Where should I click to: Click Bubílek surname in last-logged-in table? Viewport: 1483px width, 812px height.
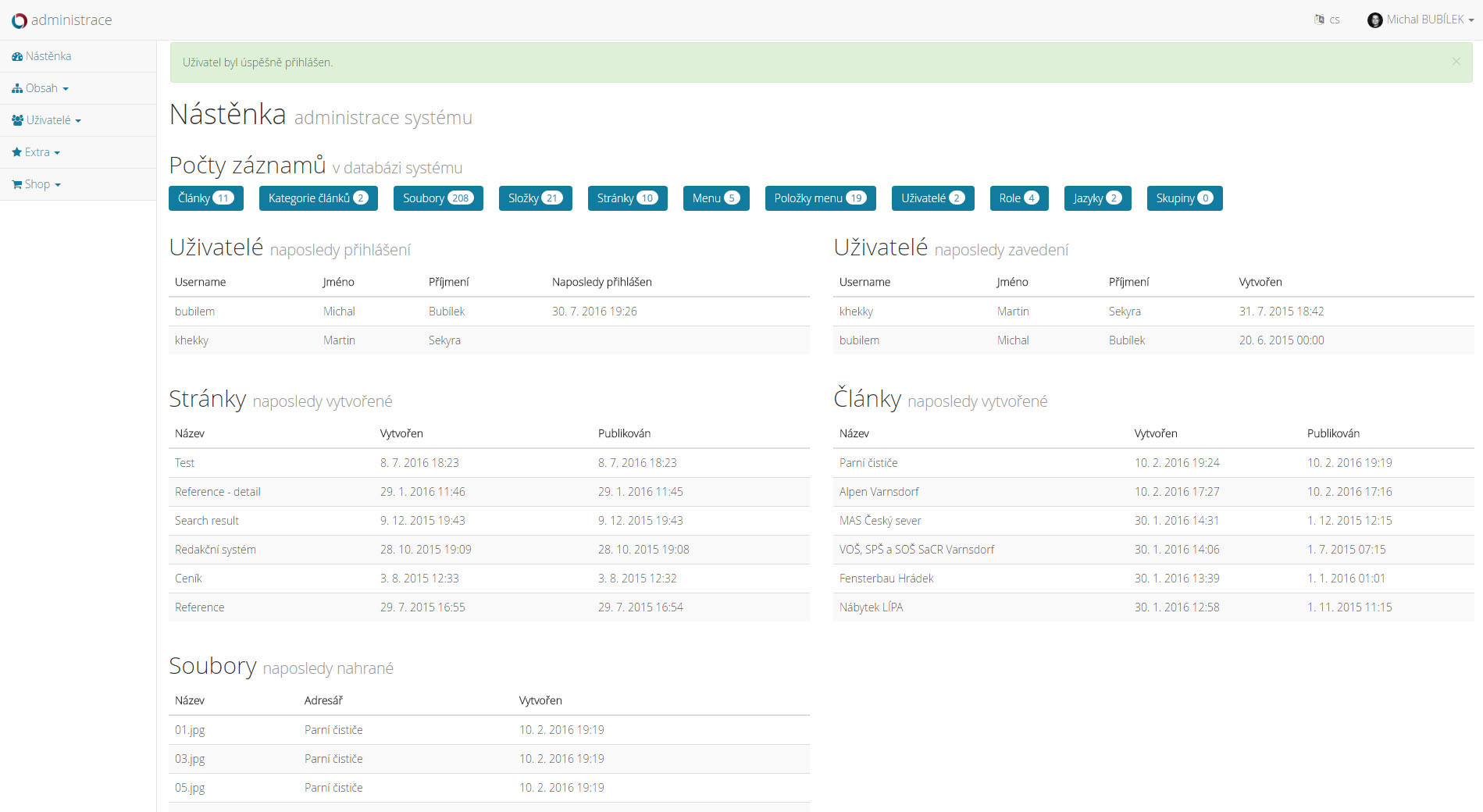(447, 312)
